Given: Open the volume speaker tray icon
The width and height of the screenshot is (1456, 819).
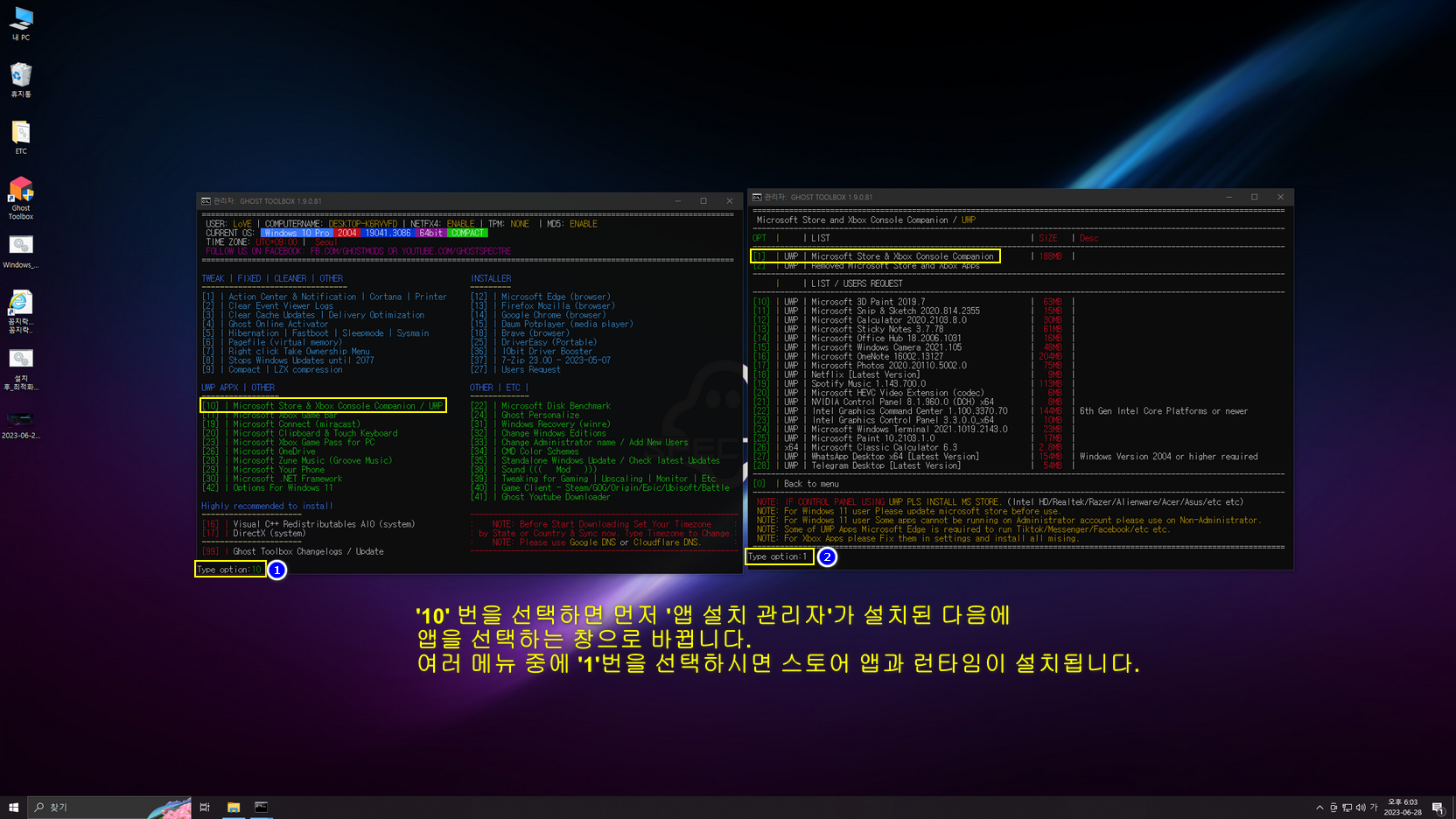Looking at the screenshot, I should (1361, 808).
